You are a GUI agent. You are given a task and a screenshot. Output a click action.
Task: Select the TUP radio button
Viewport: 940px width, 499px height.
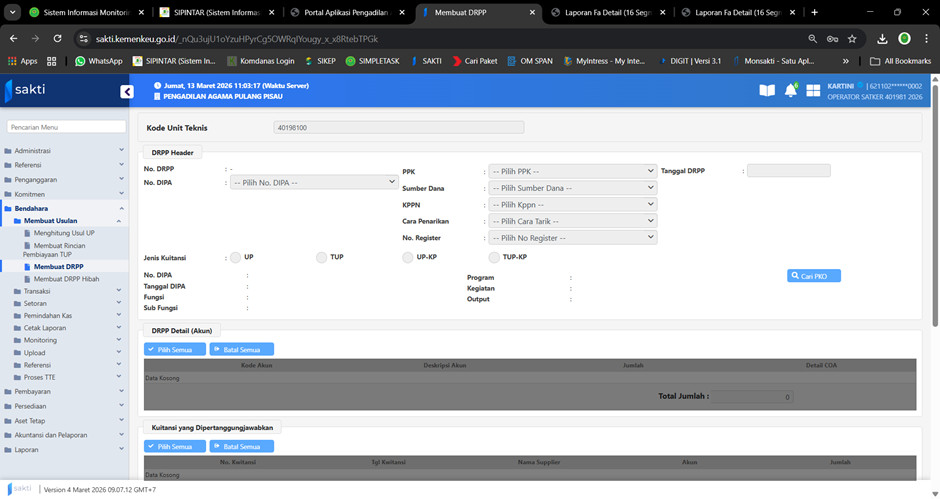click(322, 257)
